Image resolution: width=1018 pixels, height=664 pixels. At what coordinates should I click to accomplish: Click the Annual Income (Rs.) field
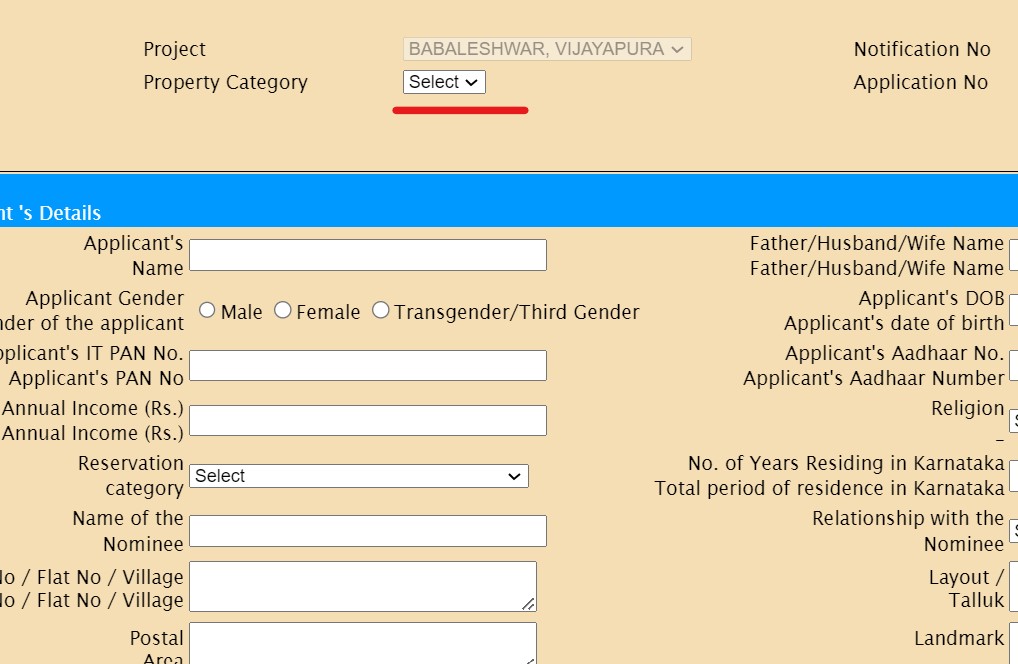point(367,420)
